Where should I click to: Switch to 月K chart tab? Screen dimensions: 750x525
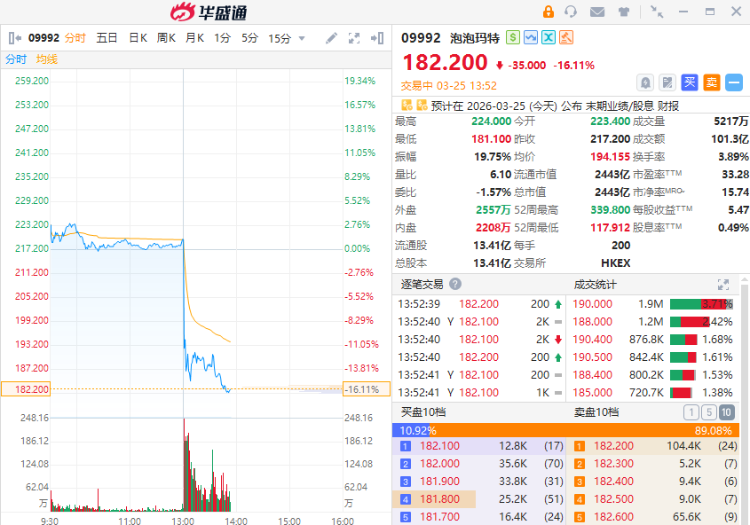195,38
